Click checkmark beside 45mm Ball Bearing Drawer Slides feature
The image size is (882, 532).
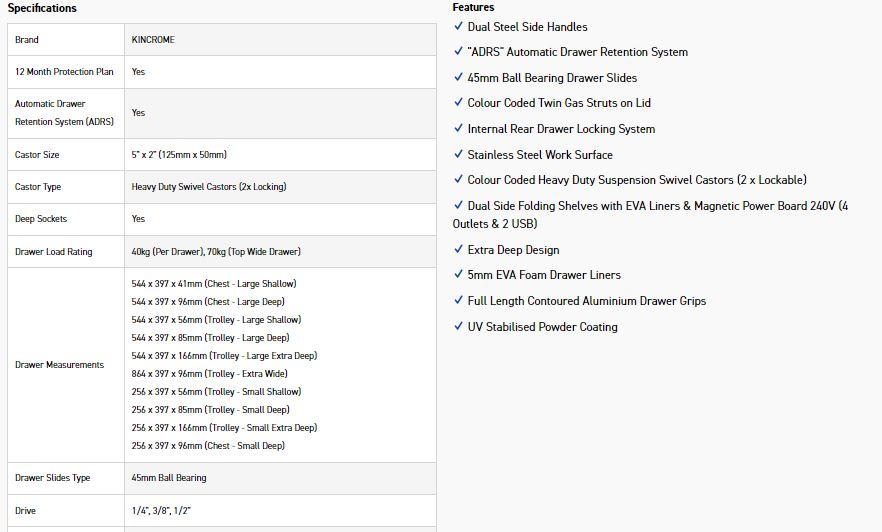pos(458,78)
